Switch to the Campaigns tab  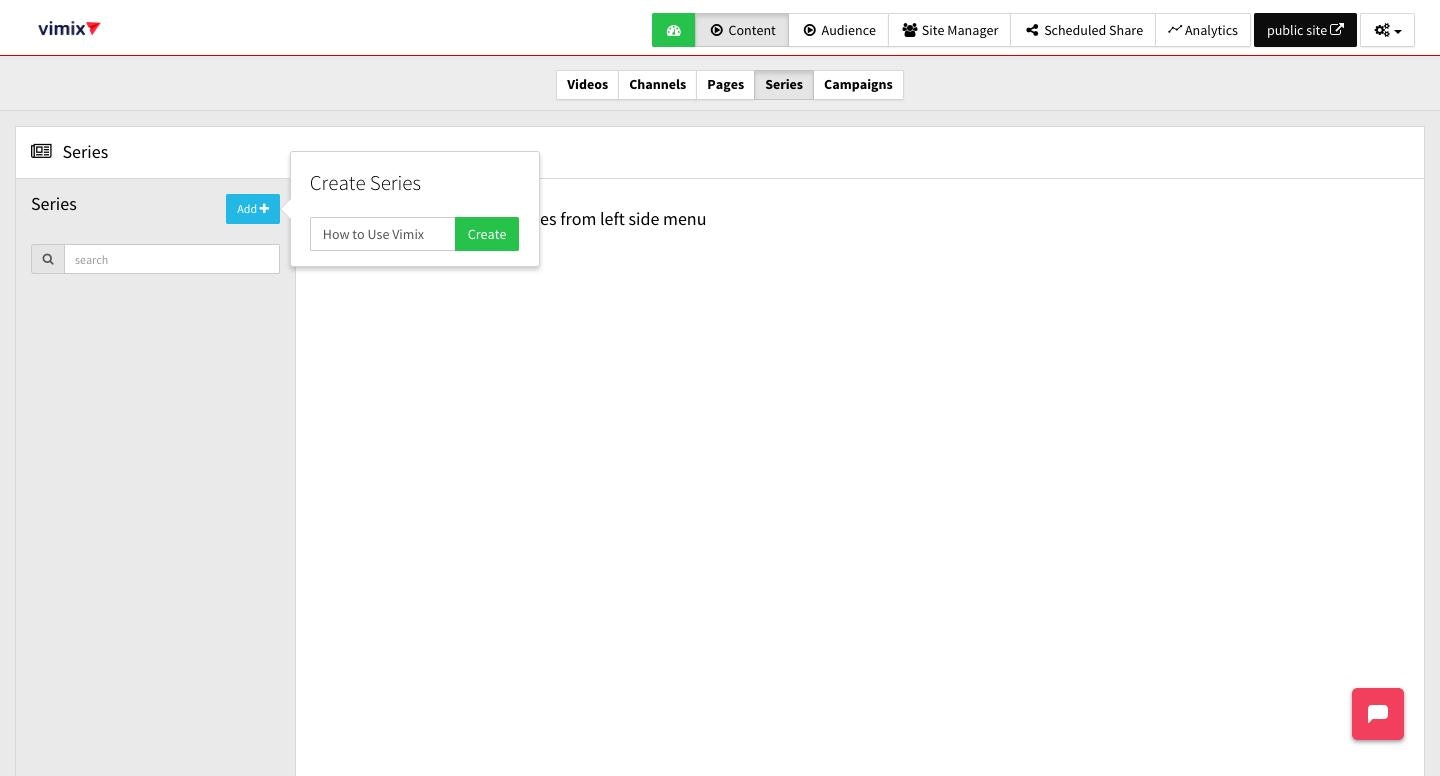[858, 85]
